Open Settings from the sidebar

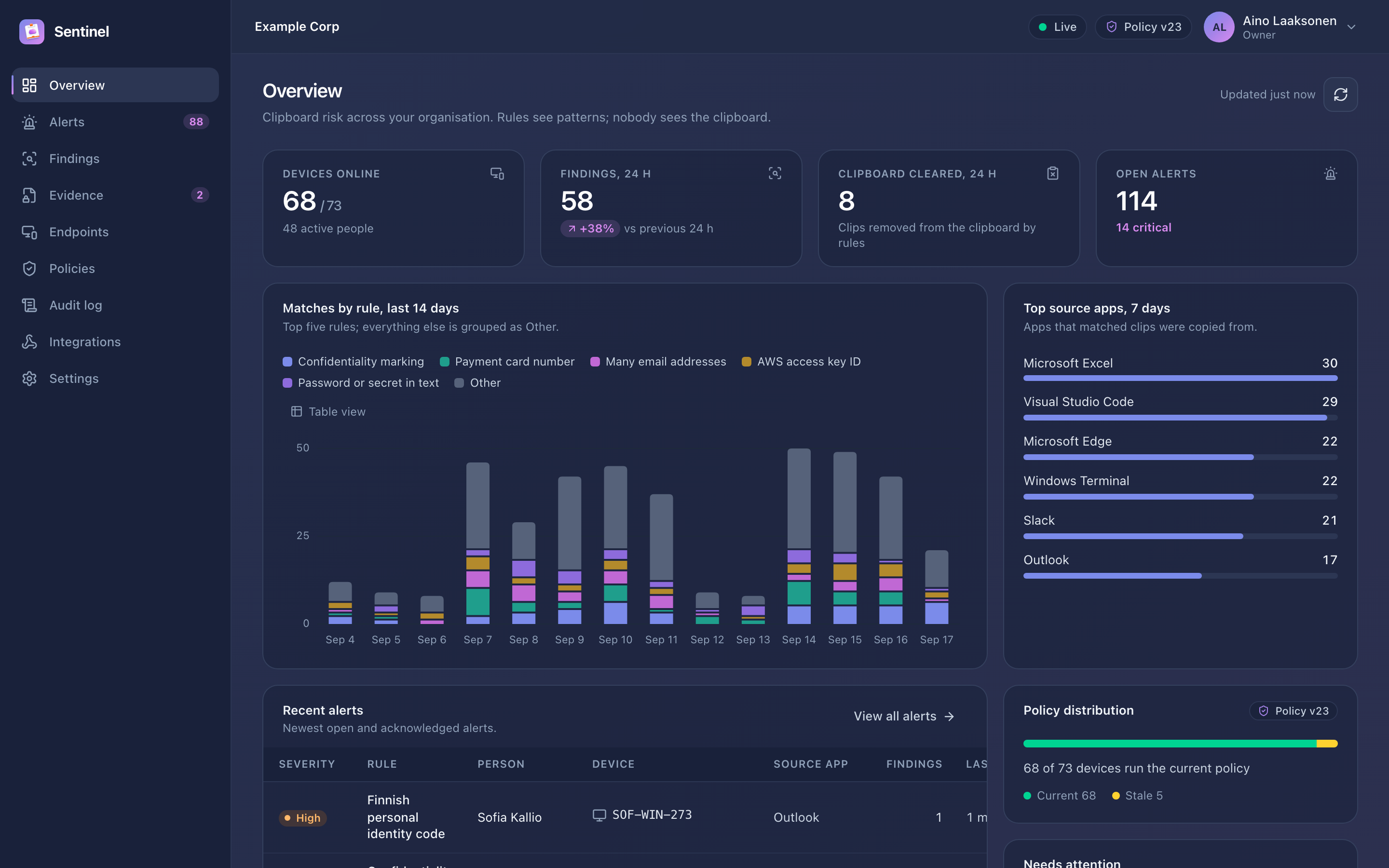point(115,379)
